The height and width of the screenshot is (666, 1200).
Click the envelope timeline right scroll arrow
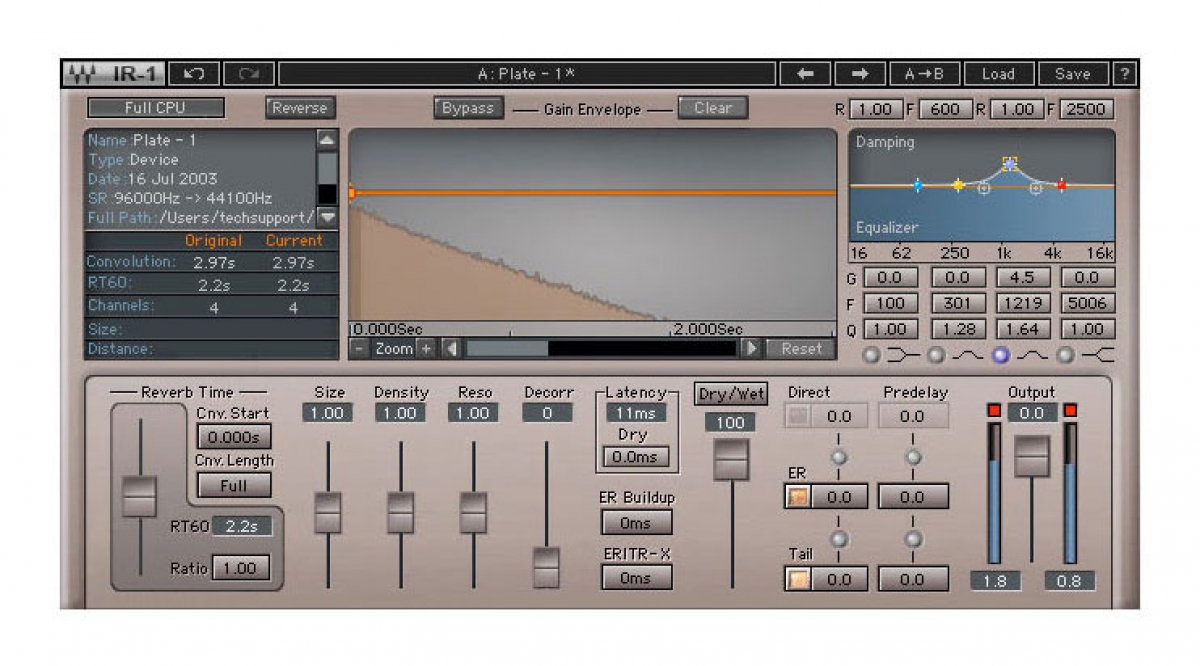coord(750,348)
